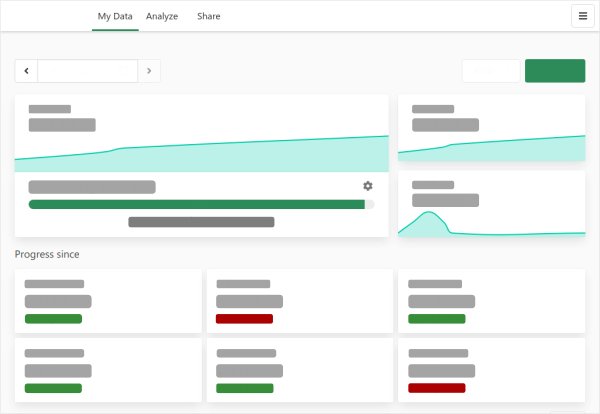
Task: Open the top-row last card with green badge
Action: [491, 301]
